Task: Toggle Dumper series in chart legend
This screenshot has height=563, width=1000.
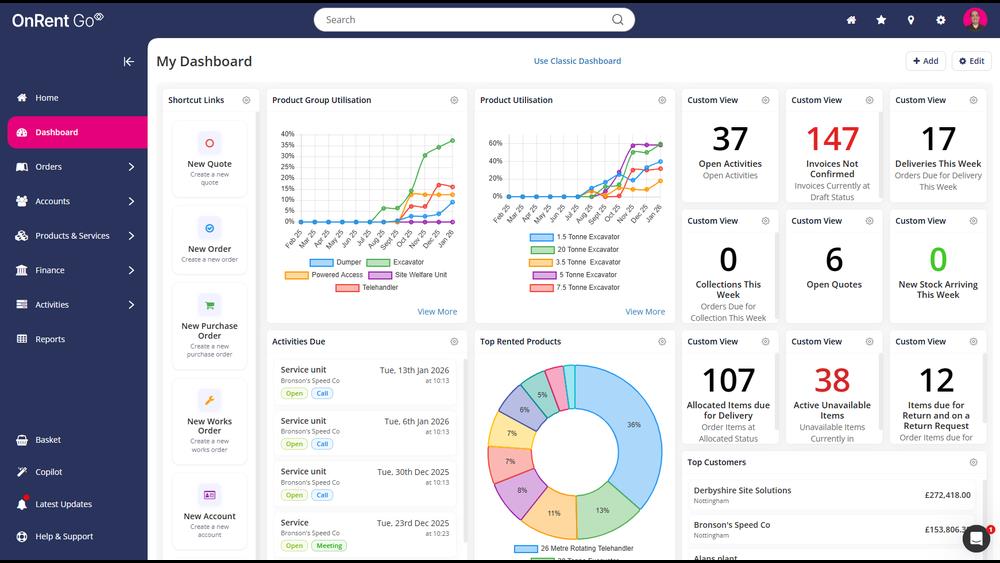Action: (x=335, y=262)
